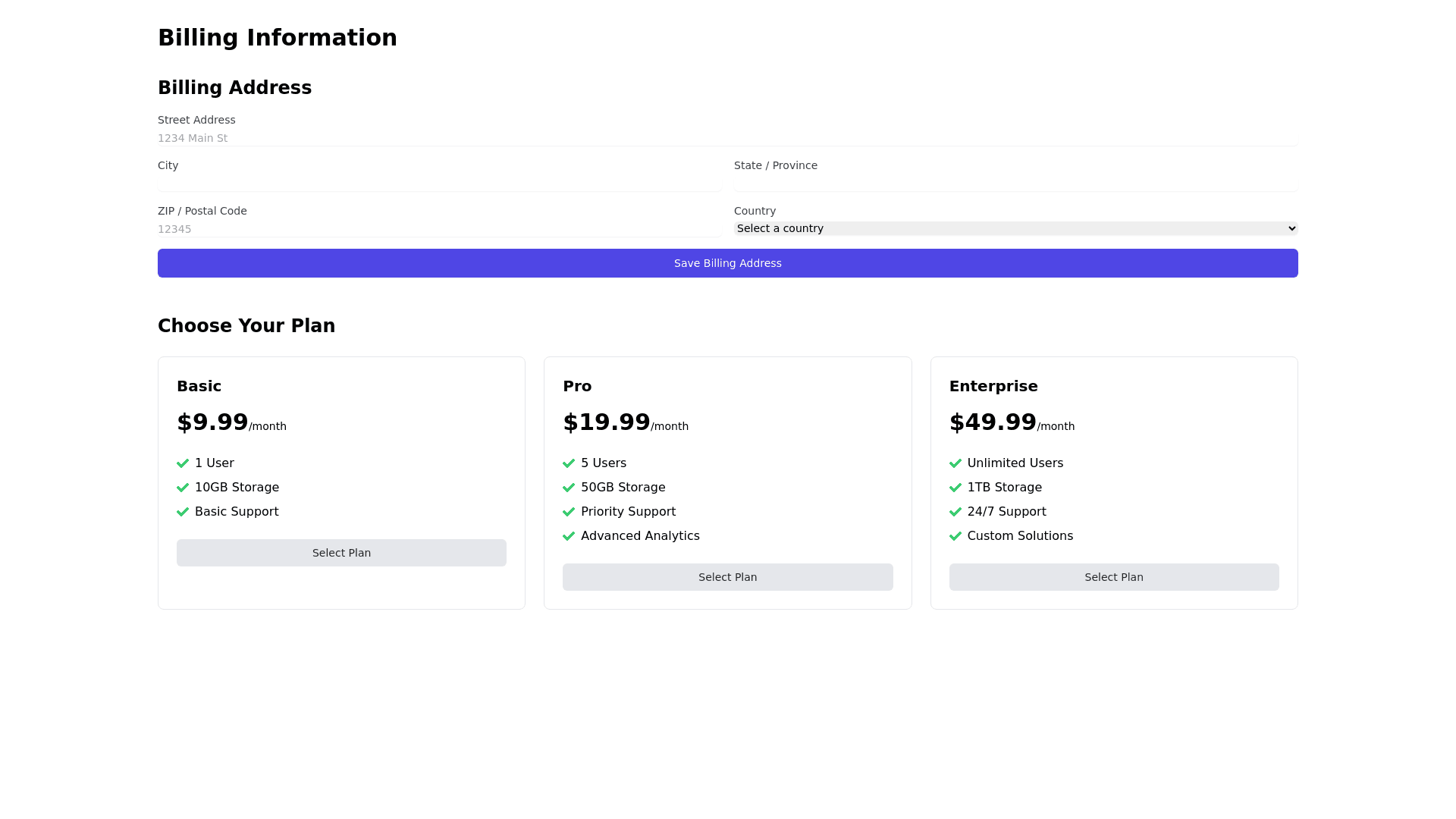
Task: Click the checkmark next to 10GB Storage
Action: point(183,488)
